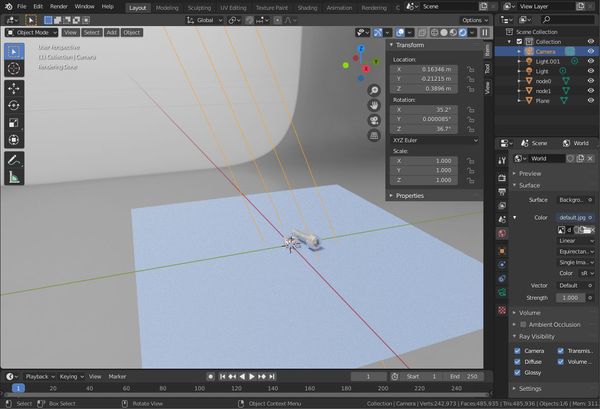Open the Tool properties wrench icon
Viewport: 600px width, 409px height.
[x=502, y=160]
